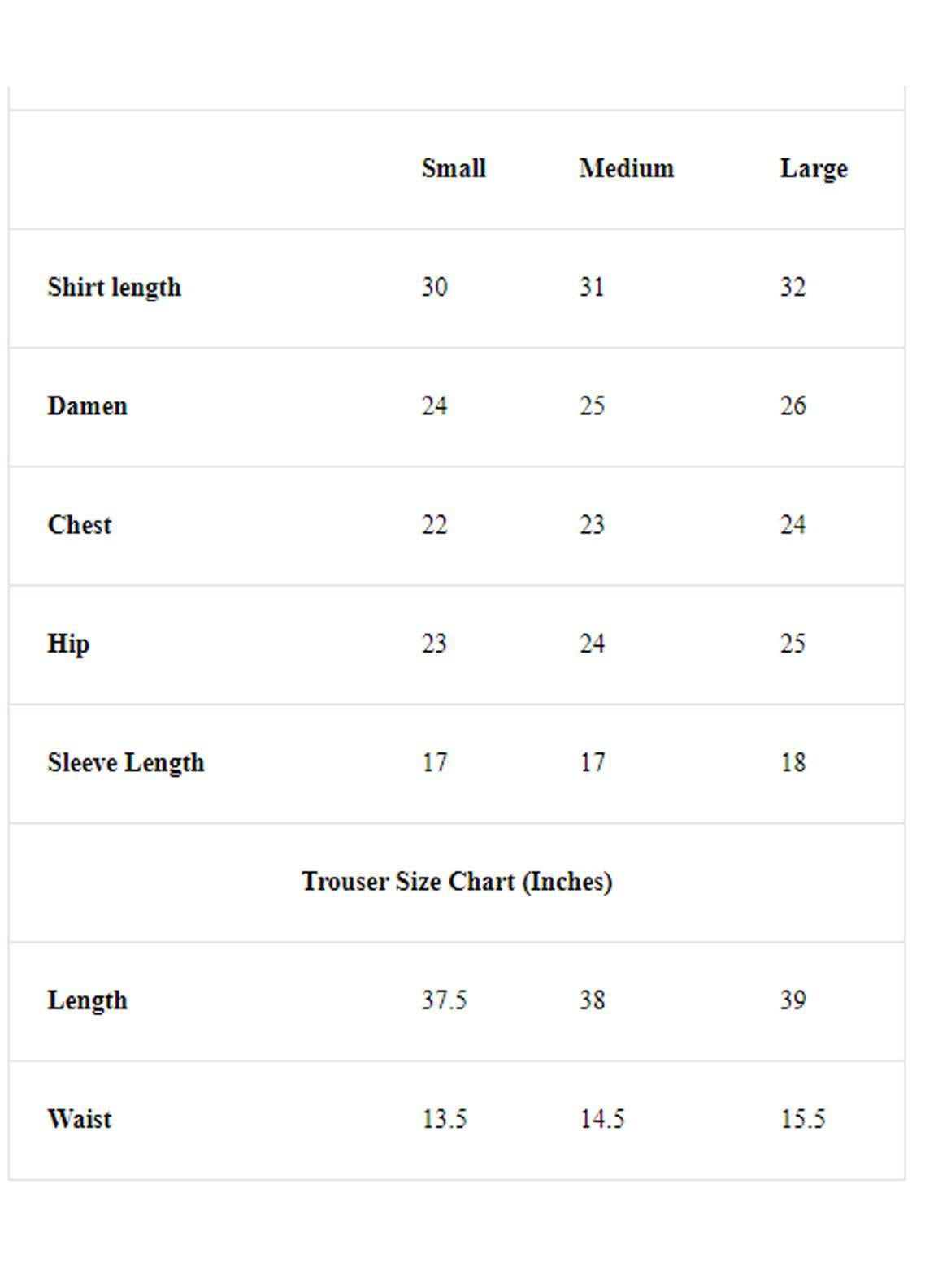Image resolution: width=925 pixels, height=1288 pixels.
Task: Click Large shirt length value 32
Action: click(x=793, y=287)
